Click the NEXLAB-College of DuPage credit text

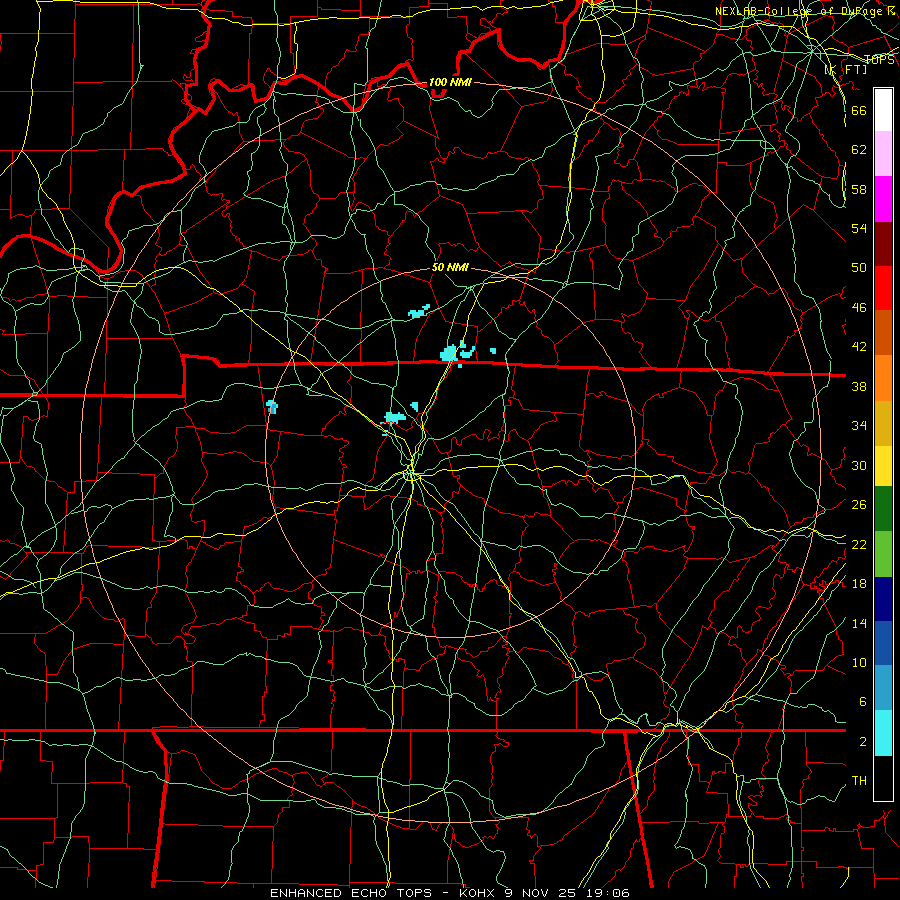[x=805, y=11]
